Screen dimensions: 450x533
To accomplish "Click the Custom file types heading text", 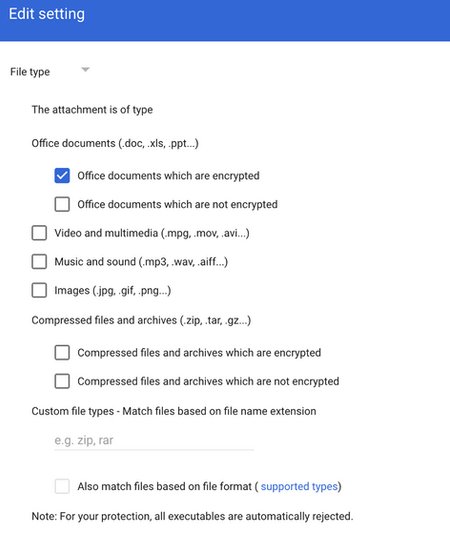I will (174, 411).
